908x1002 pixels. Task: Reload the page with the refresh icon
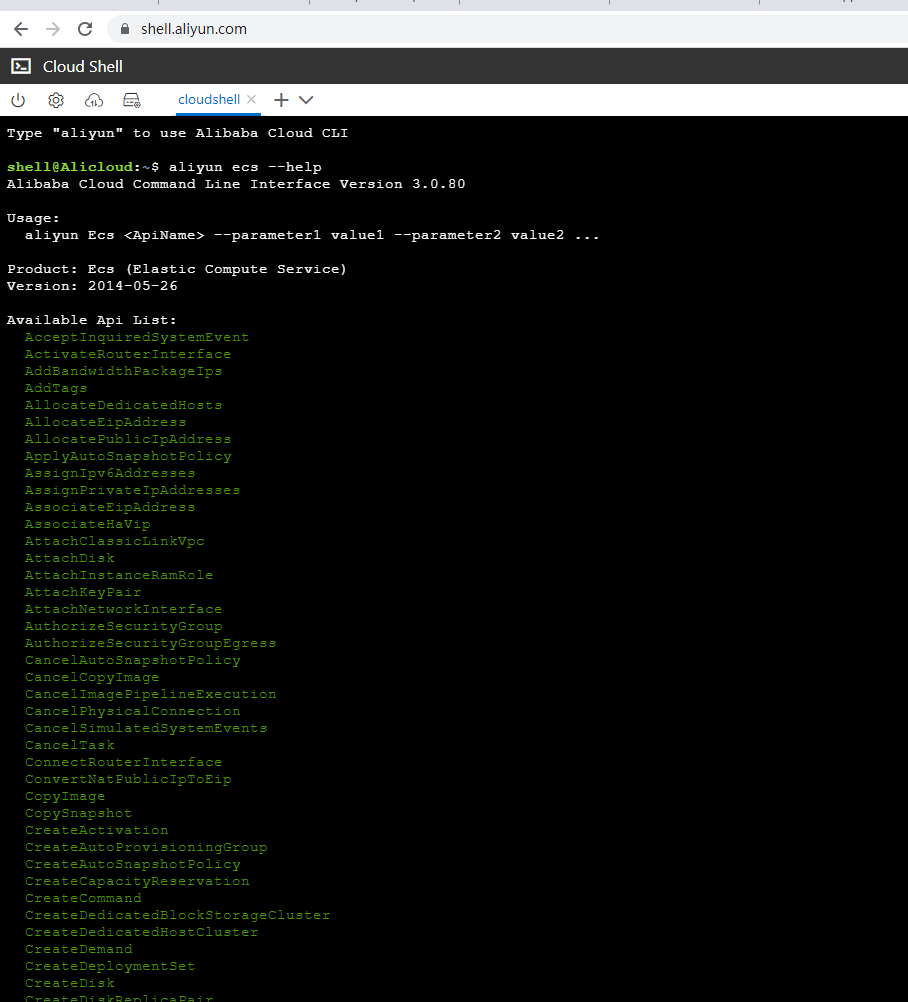tap(85, 29)
